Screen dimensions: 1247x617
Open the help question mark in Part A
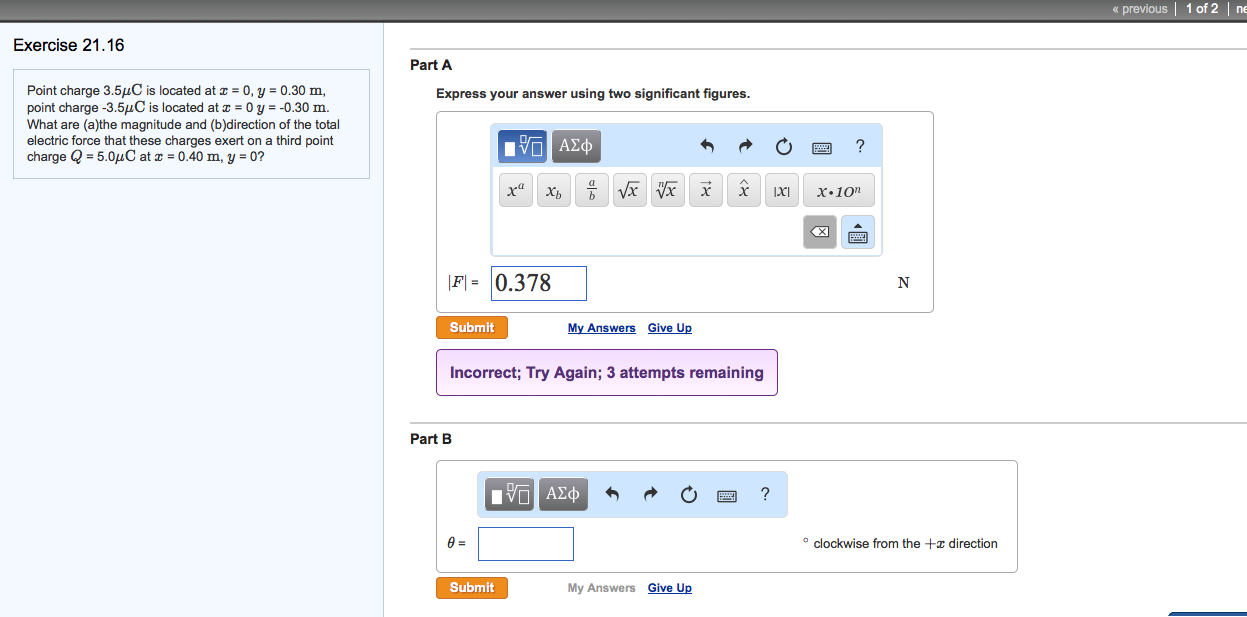coord(860,147)
